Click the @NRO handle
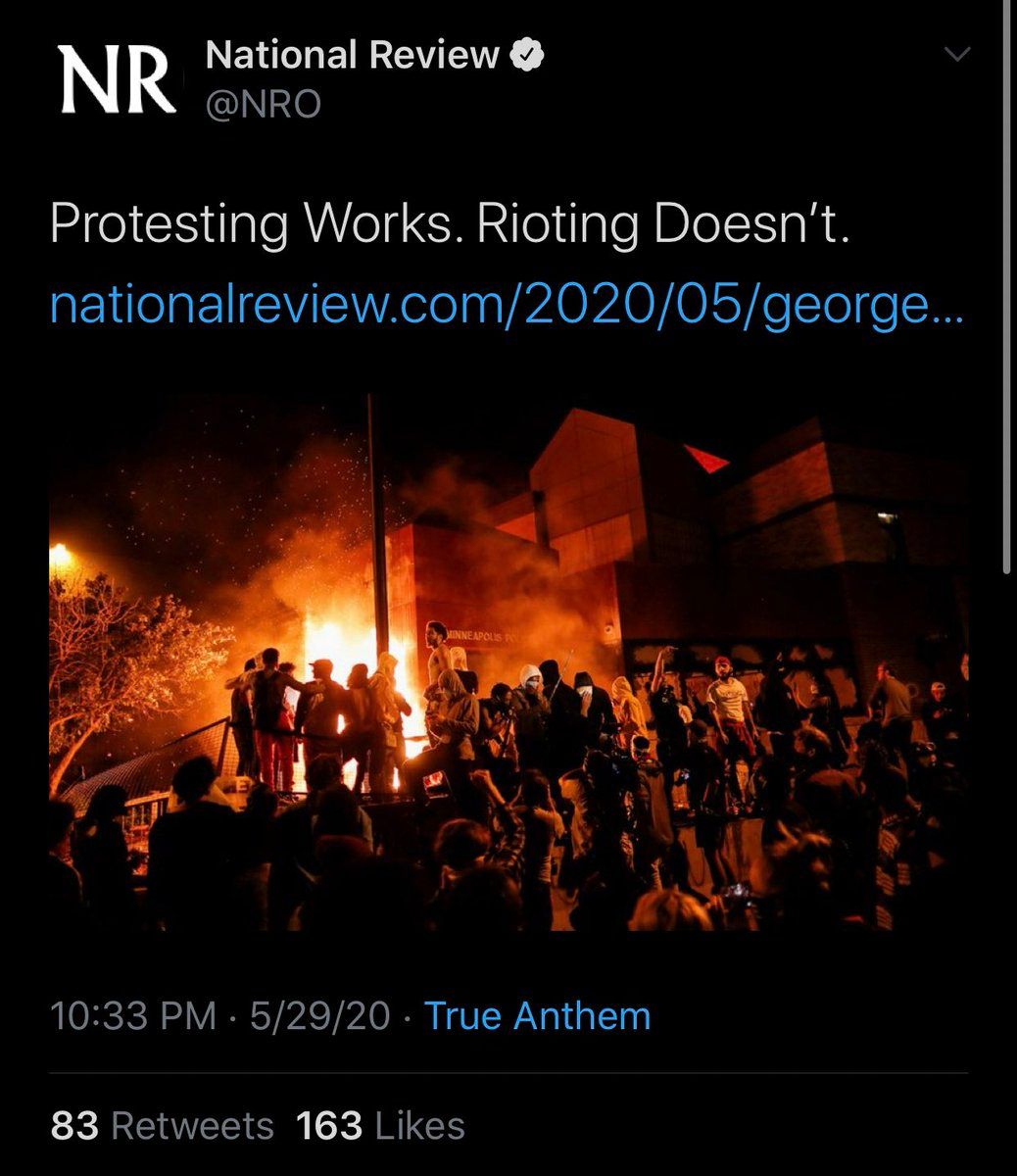 263,103
